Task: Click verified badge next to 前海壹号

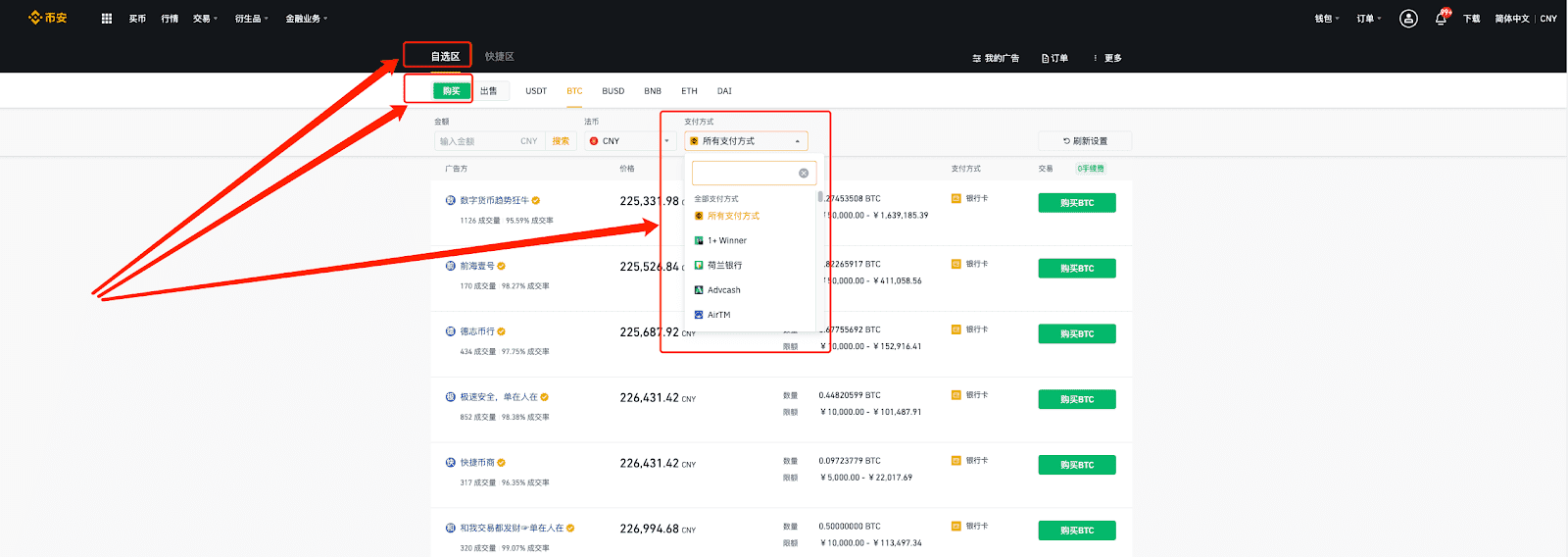Action: 502,266
